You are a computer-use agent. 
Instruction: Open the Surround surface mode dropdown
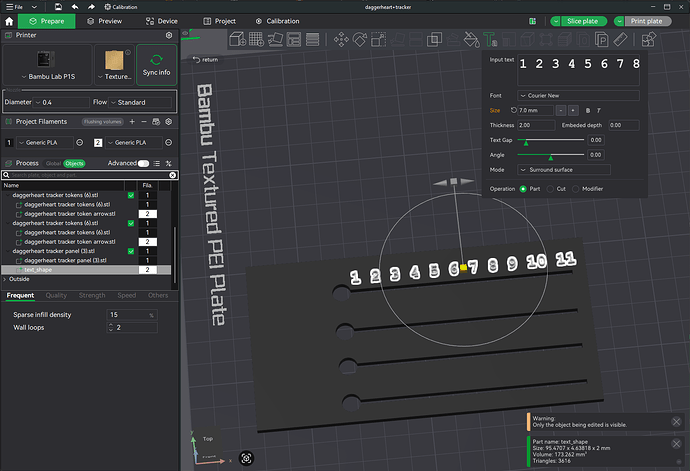point(564,170)
